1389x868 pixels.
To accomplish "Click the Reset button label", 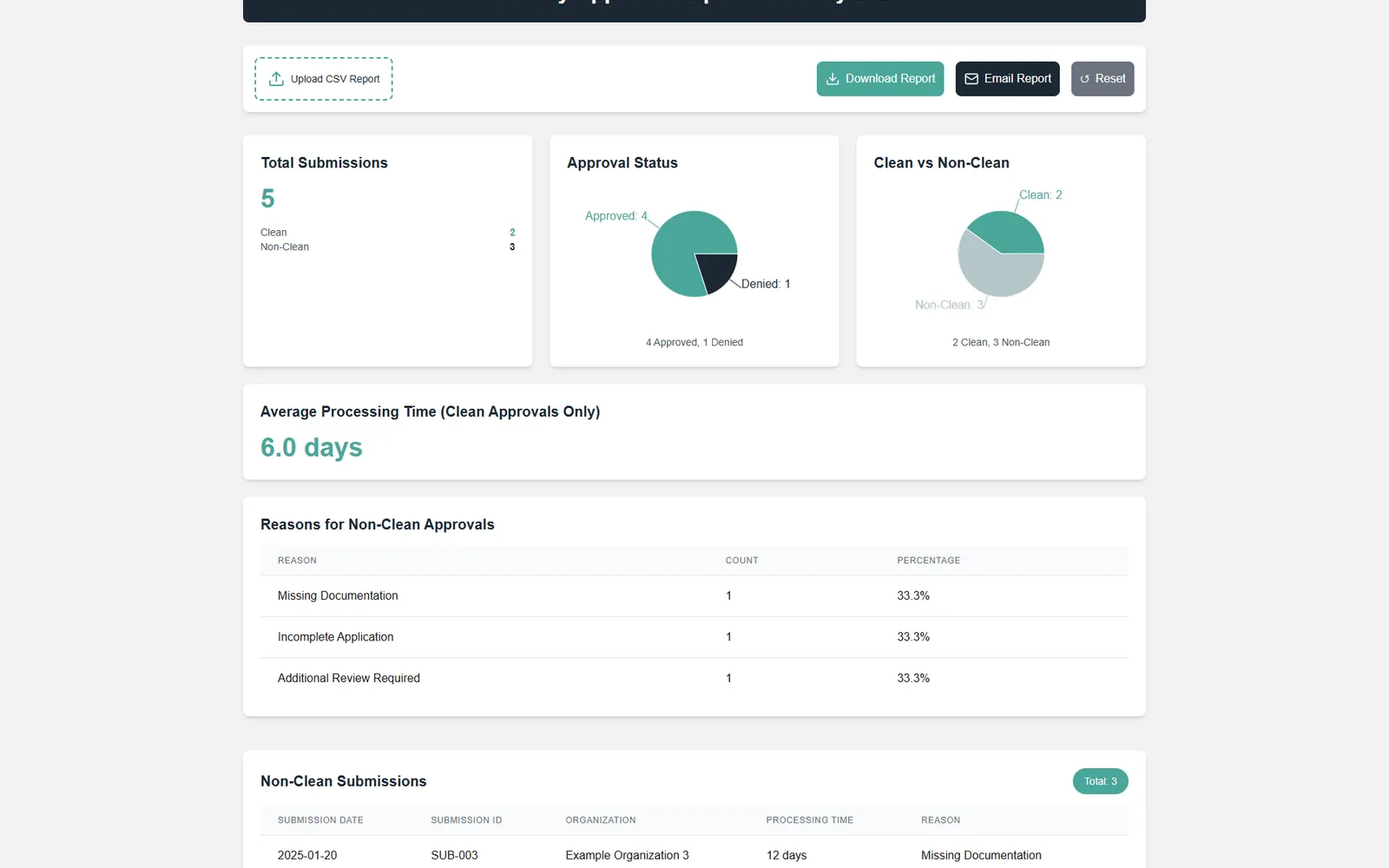I will [x=1110, y=79].
